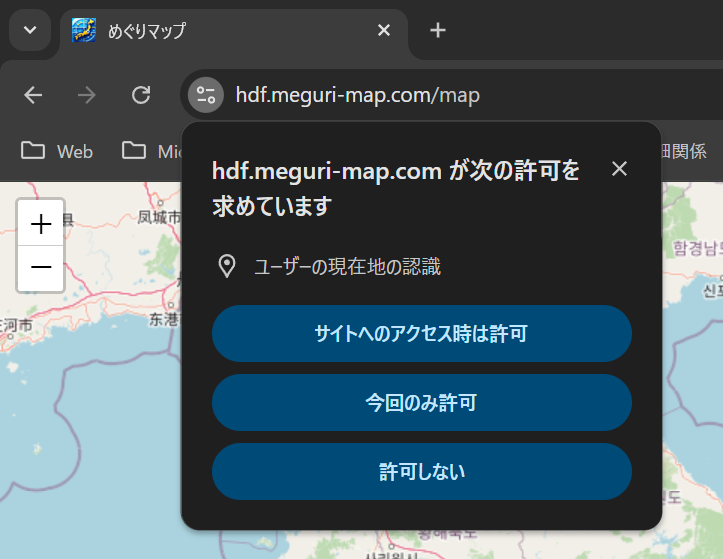723x559 pixels.
Task: Click the めぐりマップ tab favicon
Action: click(x=84, y=30)
